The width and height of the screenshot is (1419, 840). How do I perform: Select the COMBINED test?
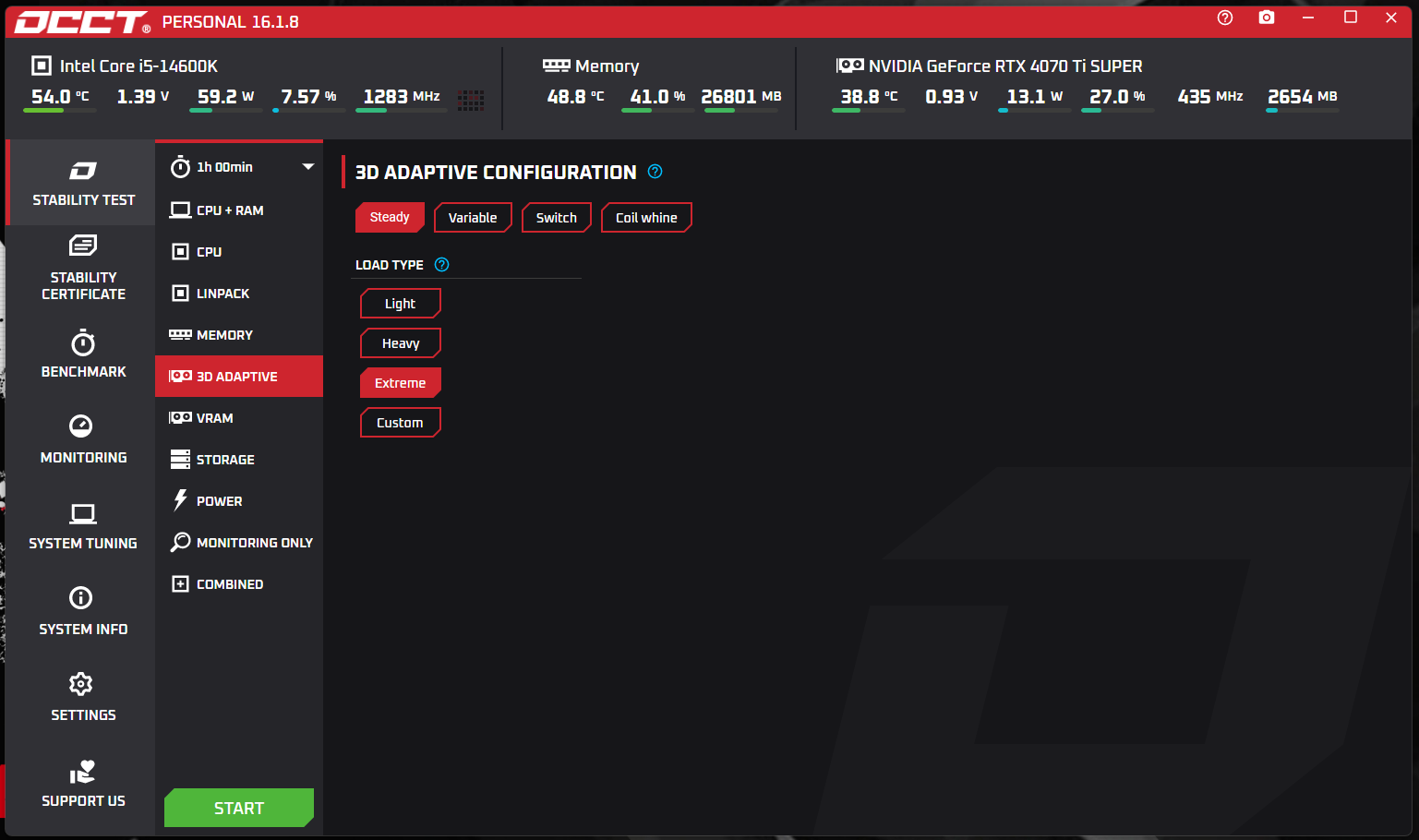pos(239,584)
